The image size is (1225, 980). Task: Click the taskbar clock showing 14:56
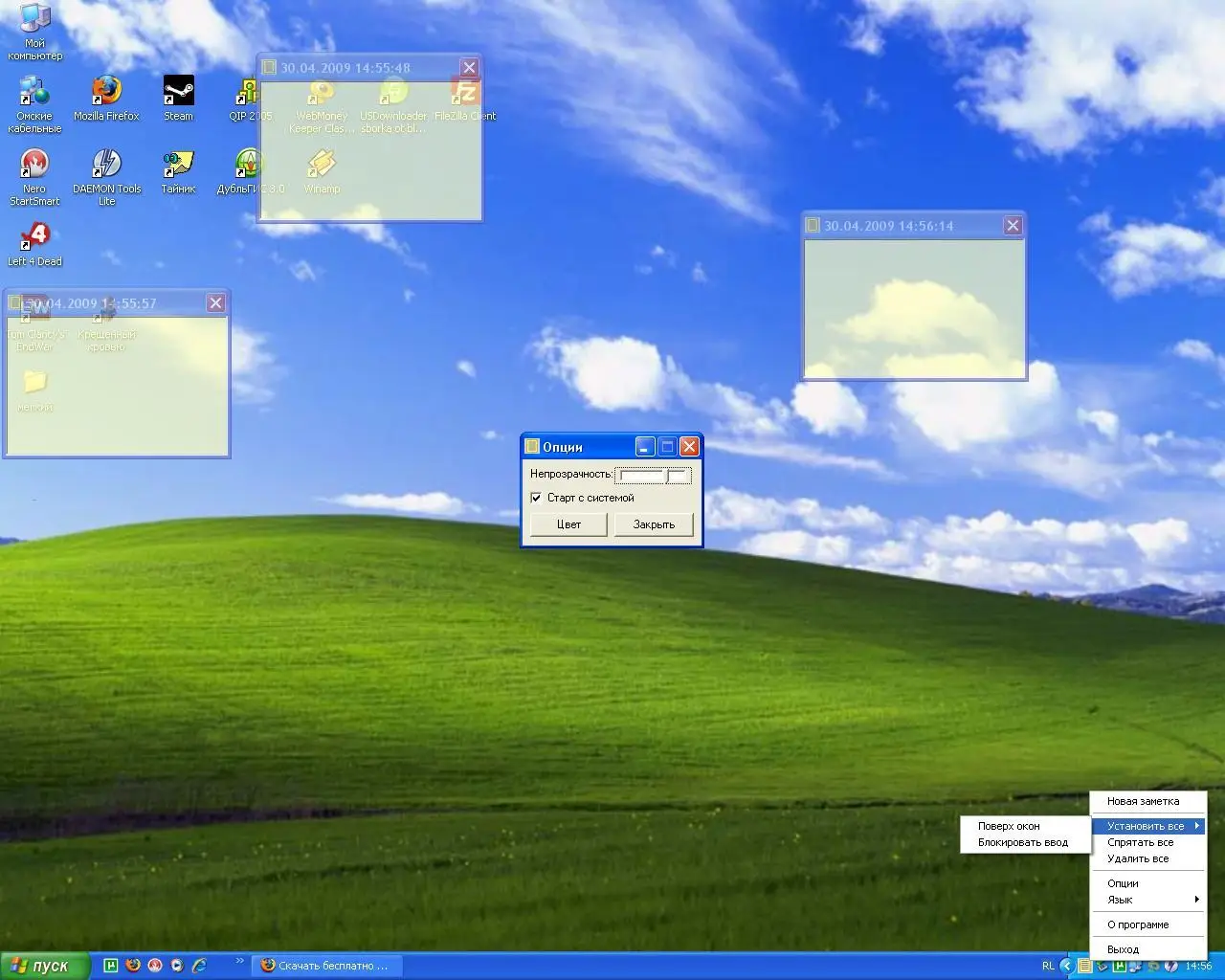[1198, 967]
